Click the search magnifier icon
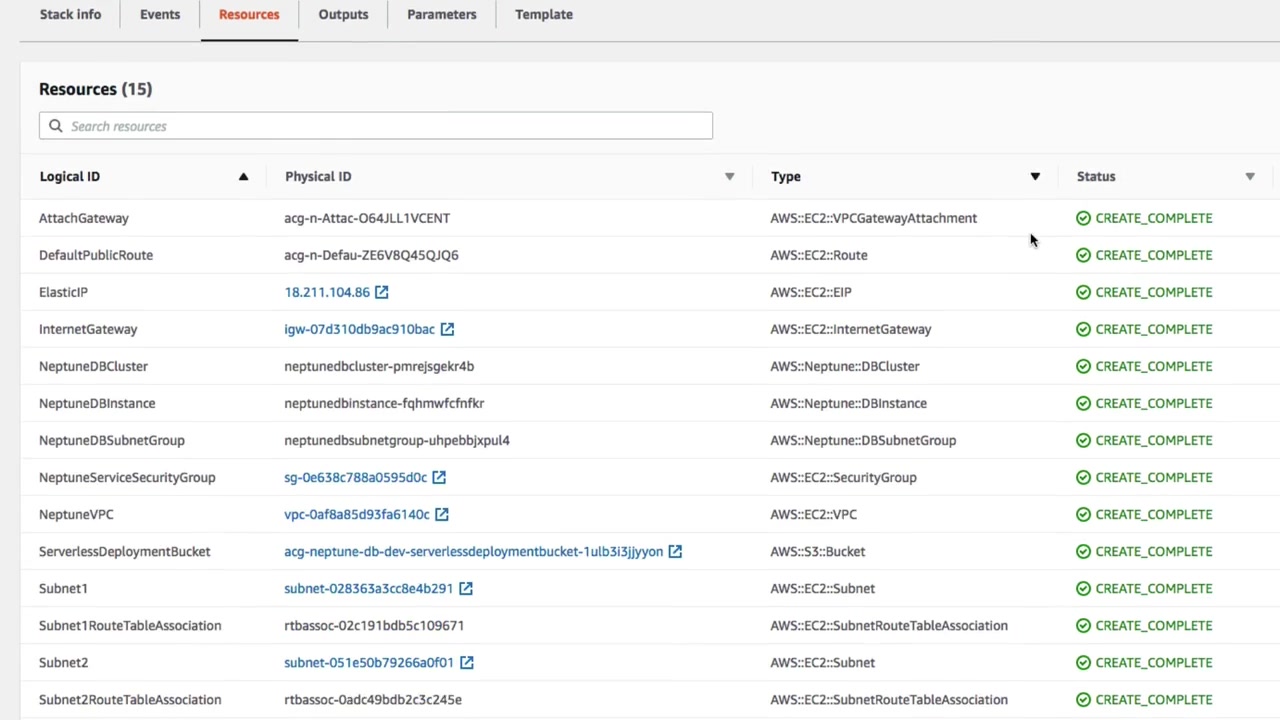1280x720 pixels. [x=56, y=126]
